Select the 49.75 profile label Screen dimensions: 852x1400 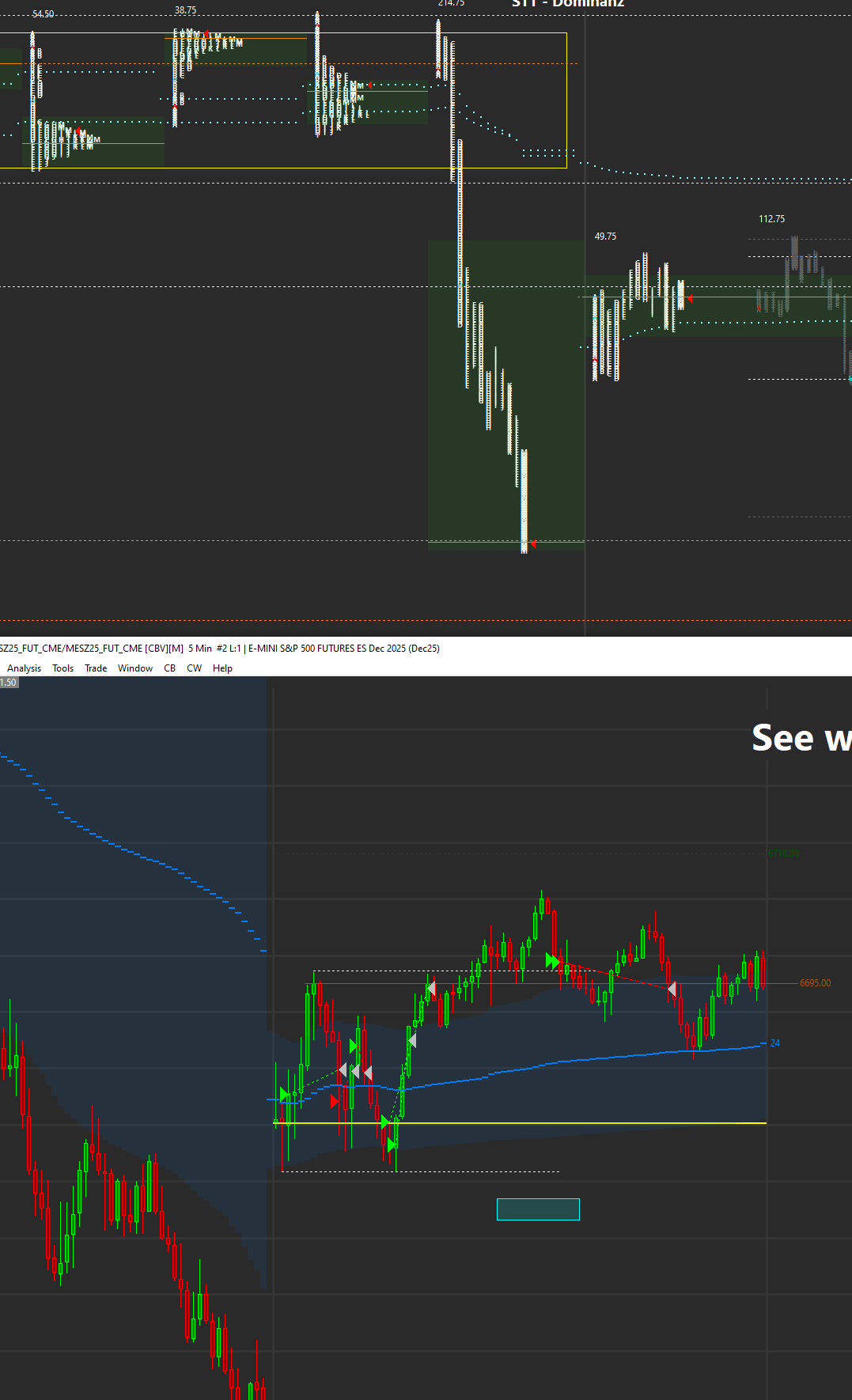click(605, 236)
